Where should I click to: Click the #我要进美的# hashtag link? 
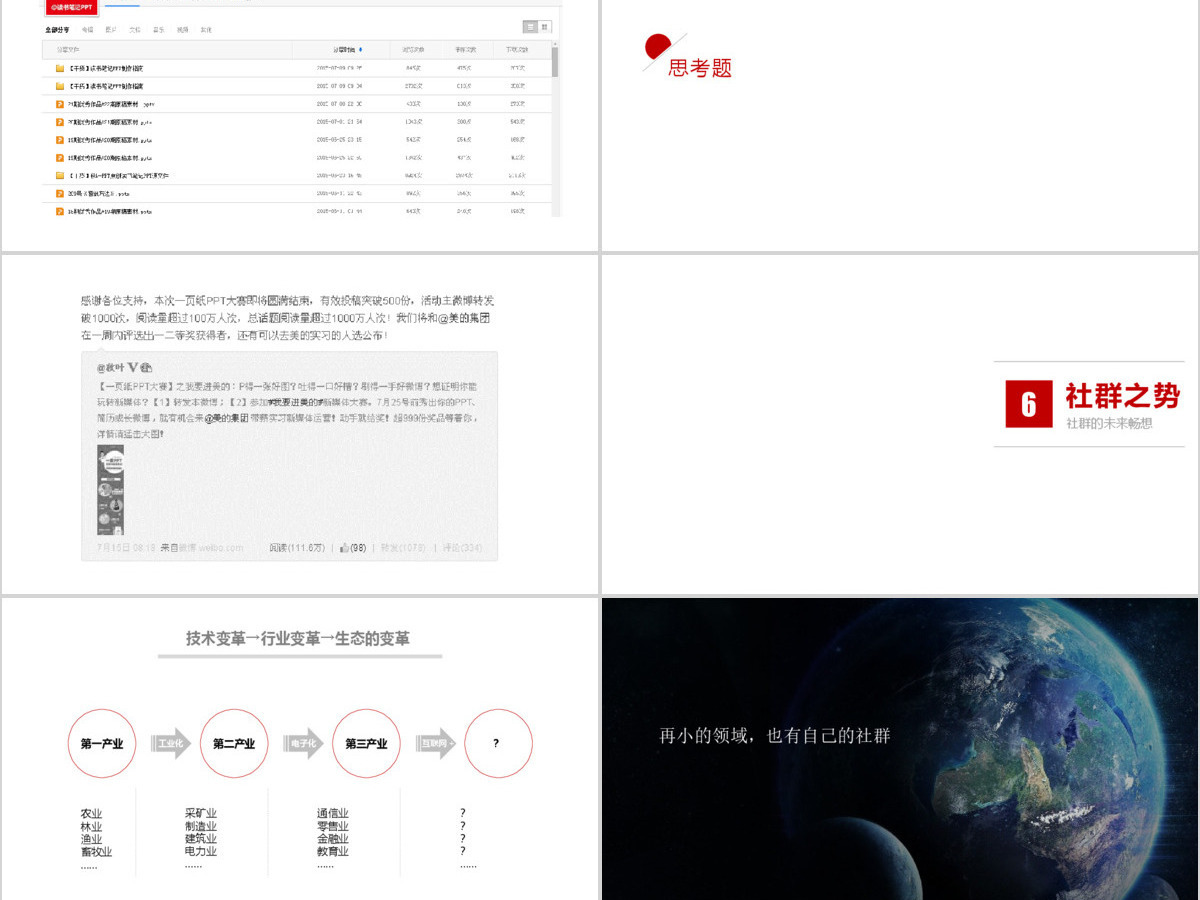click(296, 402)
